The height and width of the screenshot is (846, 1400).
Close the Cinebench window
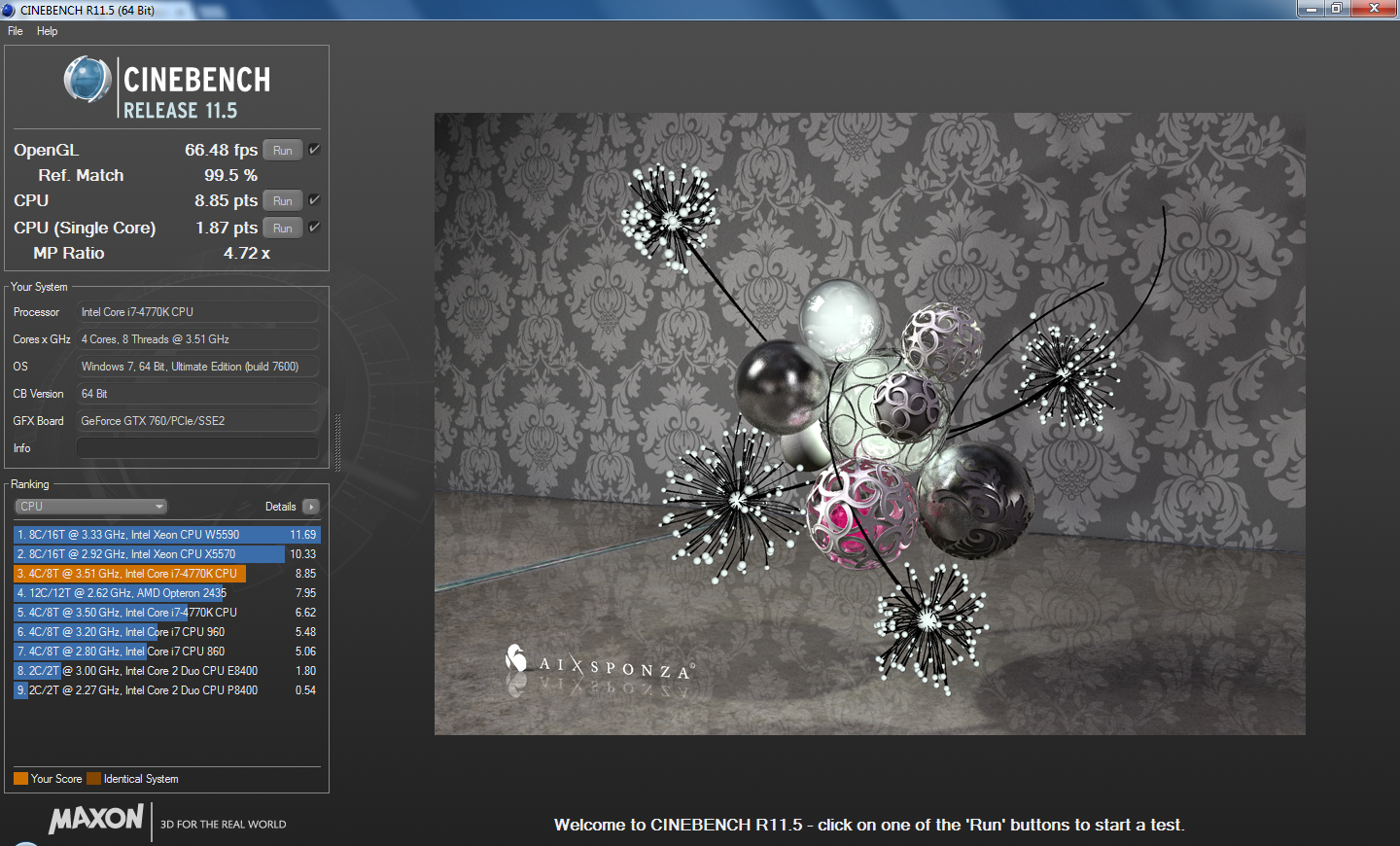(1374, 9)
